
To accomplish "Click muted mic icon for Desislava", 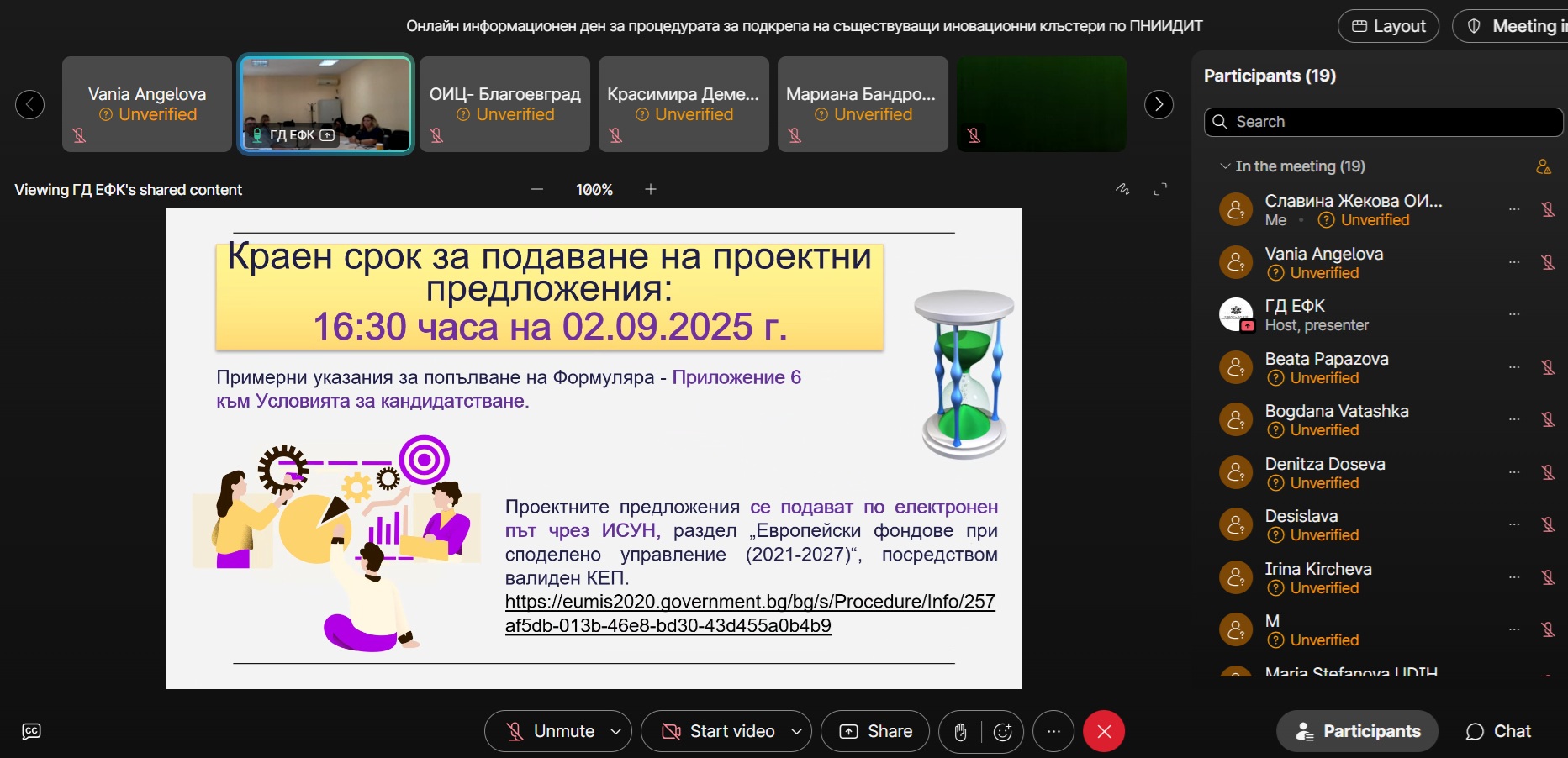I will pyautogui.click(x=1548, y=524).
